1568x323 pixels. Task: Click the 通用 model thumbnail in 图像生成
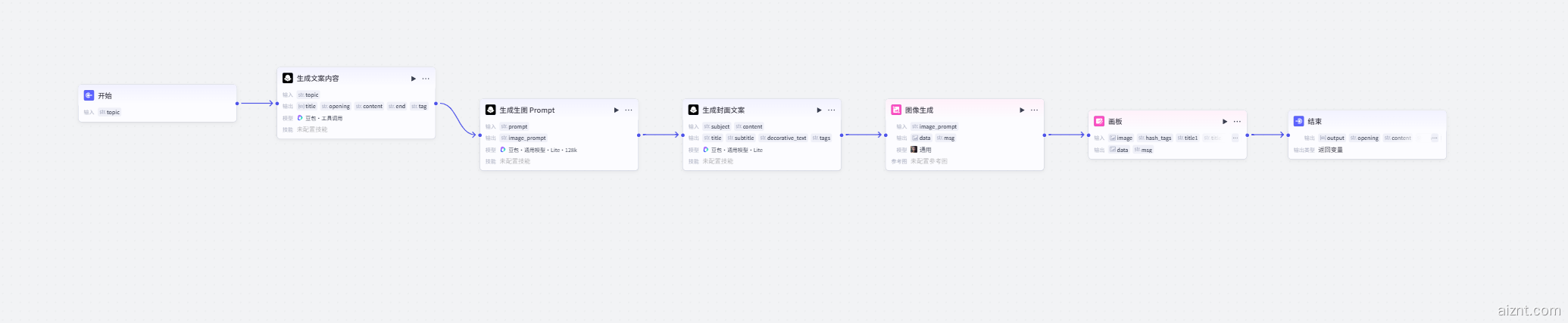[x=914, y=150]
